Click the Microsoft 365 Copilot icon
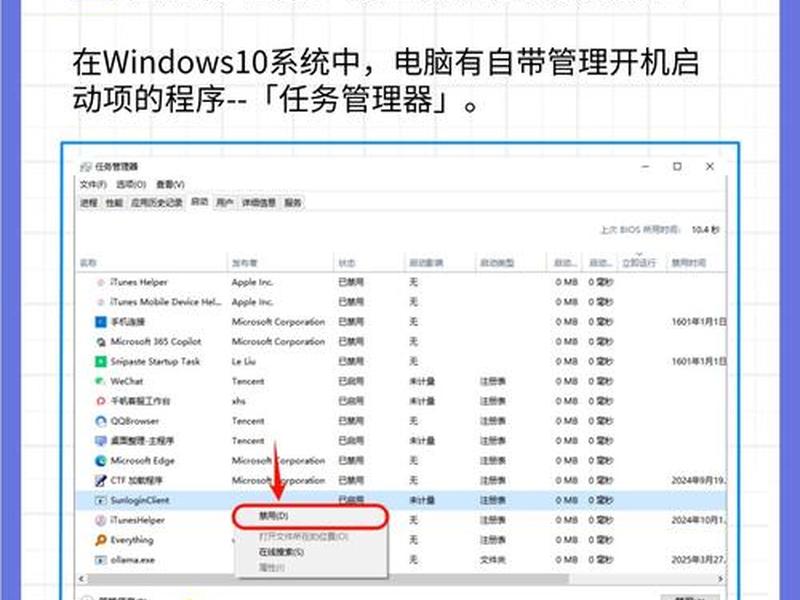 pyautogui.click(x=101, y=342)
